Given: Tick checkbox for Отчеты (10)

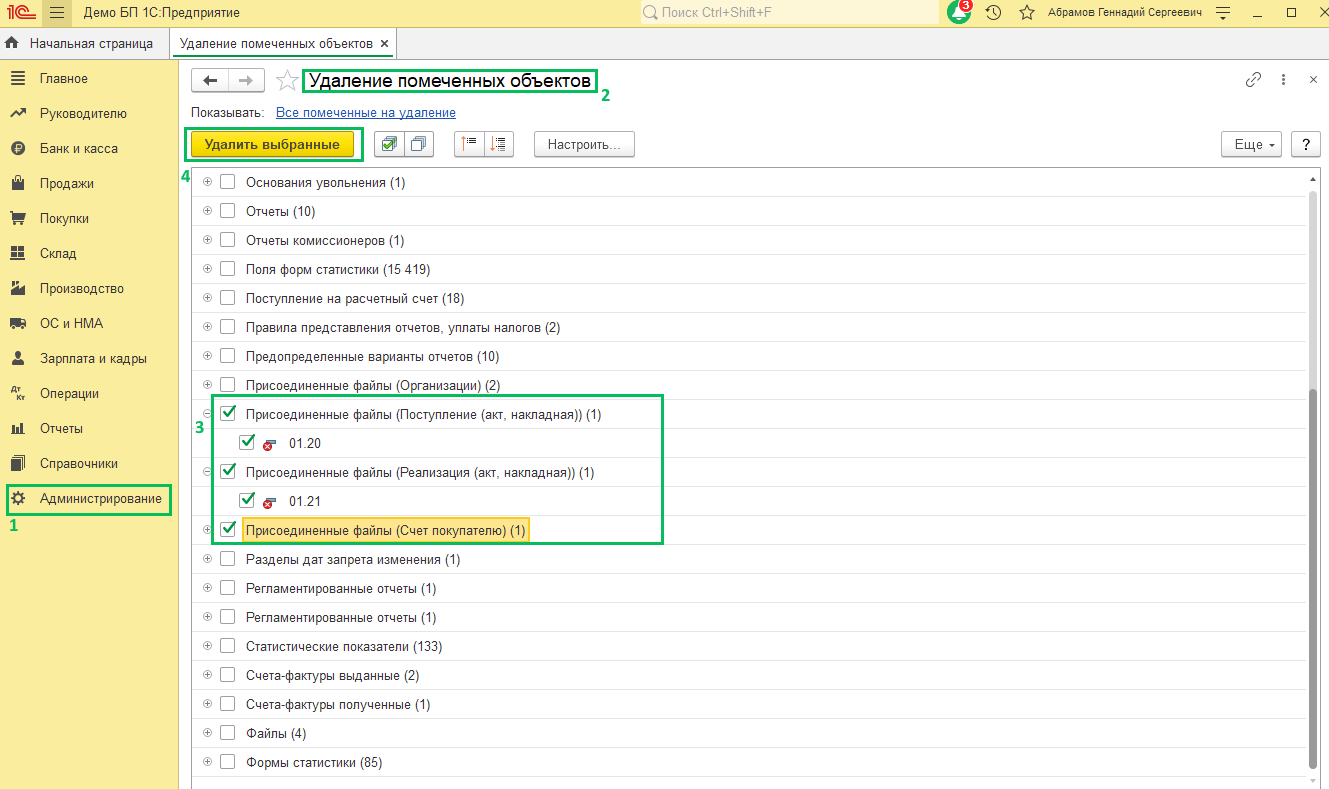Looking at the screenshot, I should (227, 211).
